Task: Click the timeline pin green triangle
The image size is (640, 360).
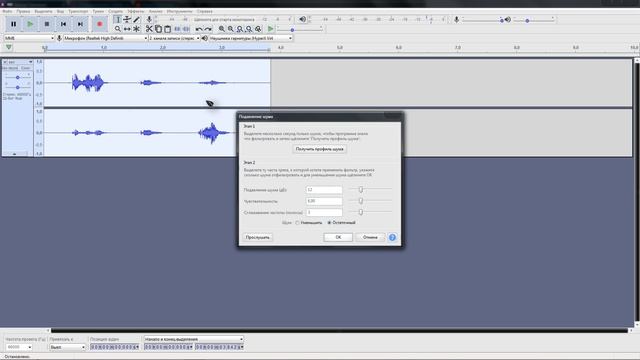Action: [x=9, y=48]
